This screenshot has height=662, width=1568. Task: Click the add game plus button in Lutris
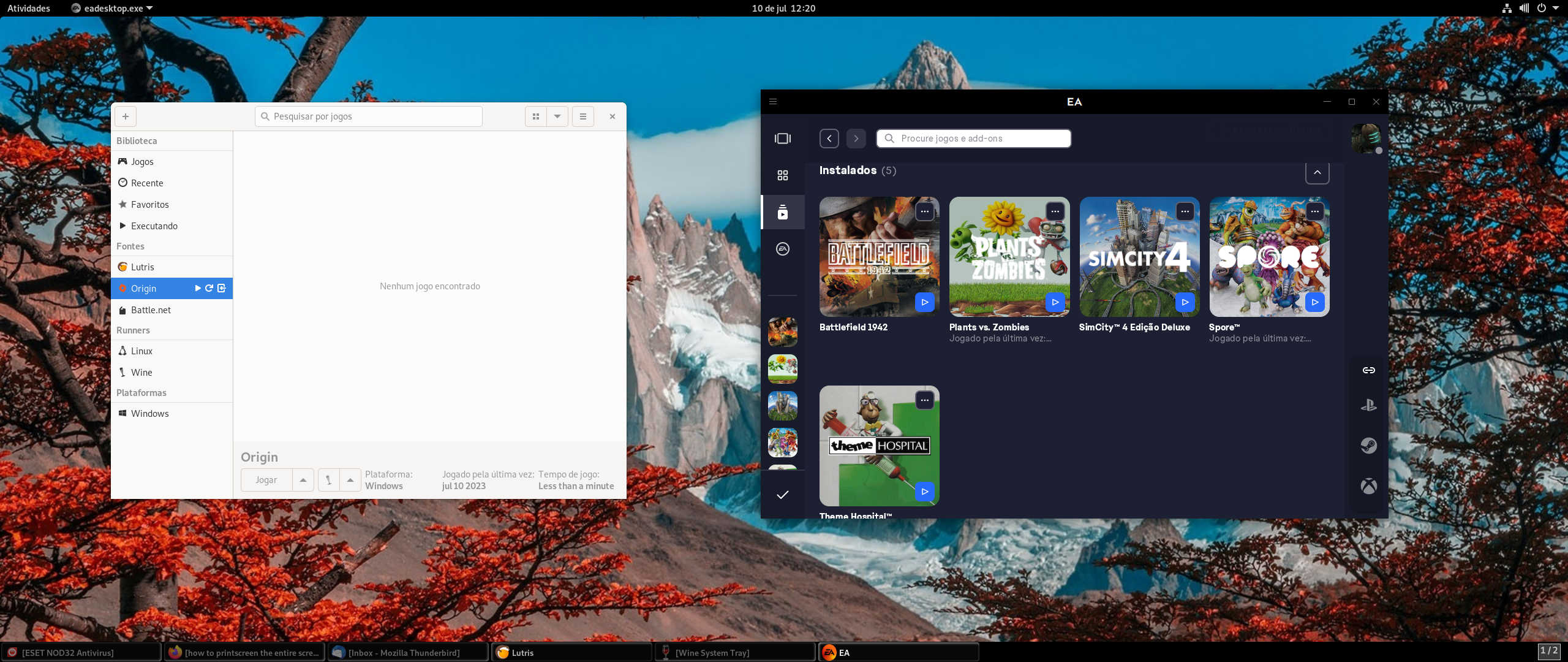[x=126, y=116]
